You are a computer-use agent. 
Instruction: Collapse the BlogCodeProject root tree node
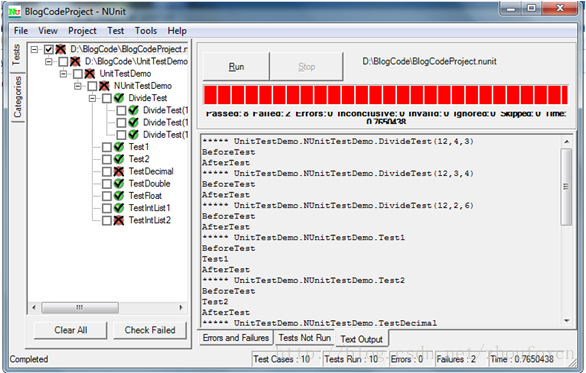pos(34,49)
